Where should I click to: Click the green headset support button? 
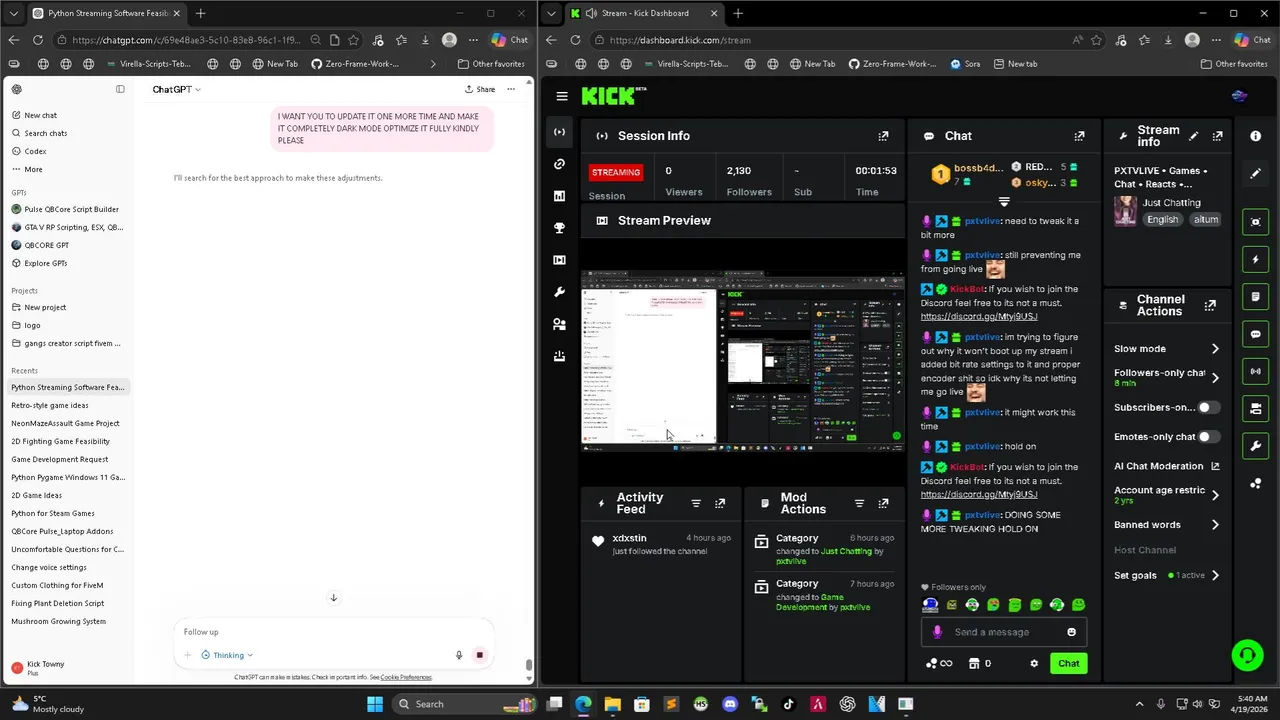(1247, 656)
